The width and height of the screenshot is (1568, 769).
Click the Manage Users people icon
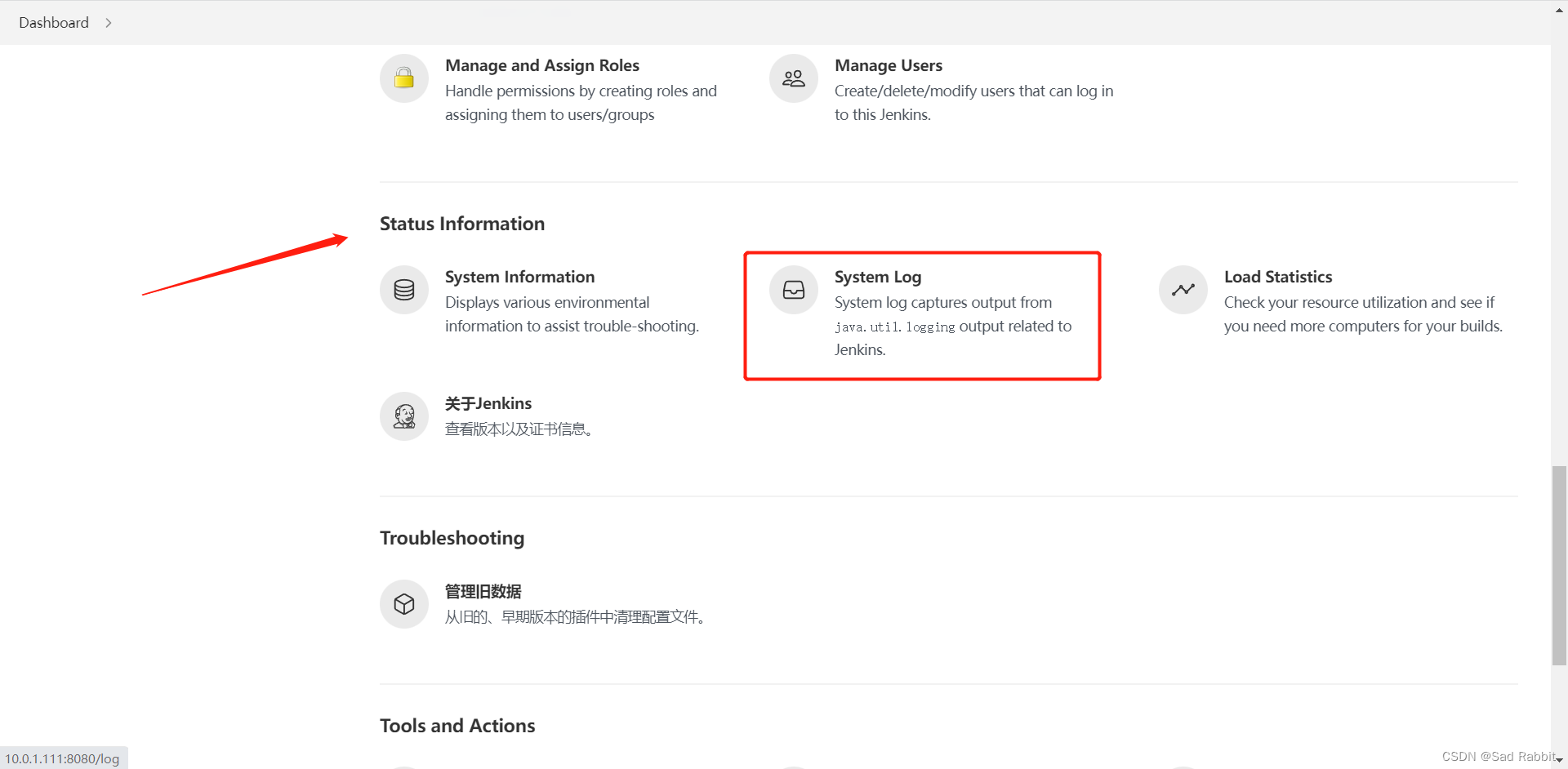pos(794,78)
